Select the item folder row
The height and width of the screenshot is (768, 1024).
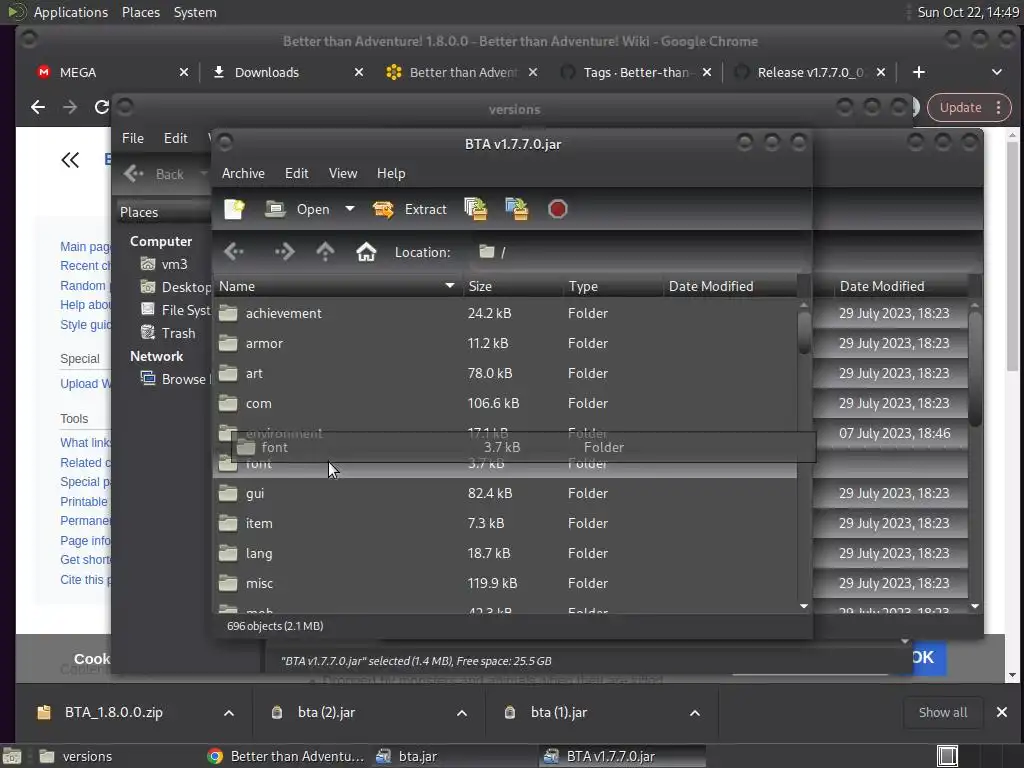(505, 523)
